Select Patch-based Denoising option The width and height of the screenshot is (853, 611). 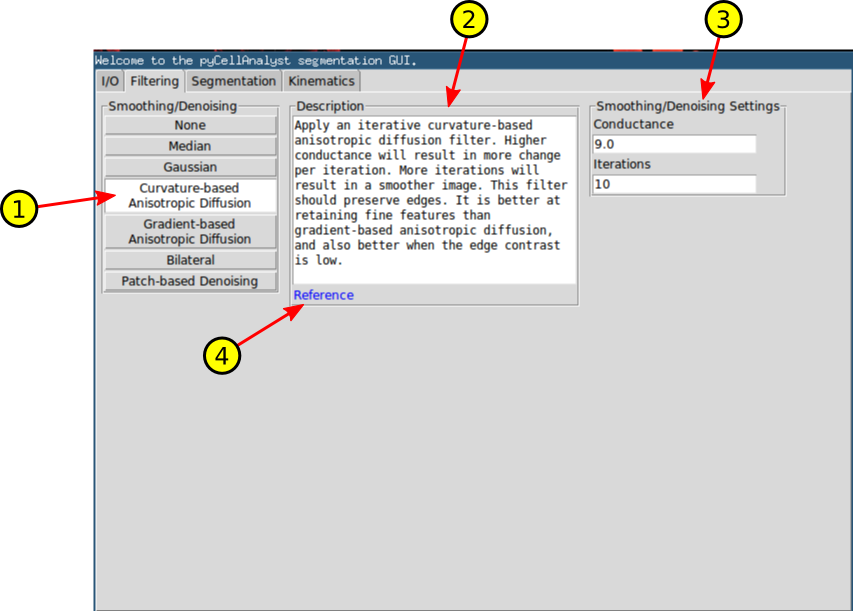point(190,281)
